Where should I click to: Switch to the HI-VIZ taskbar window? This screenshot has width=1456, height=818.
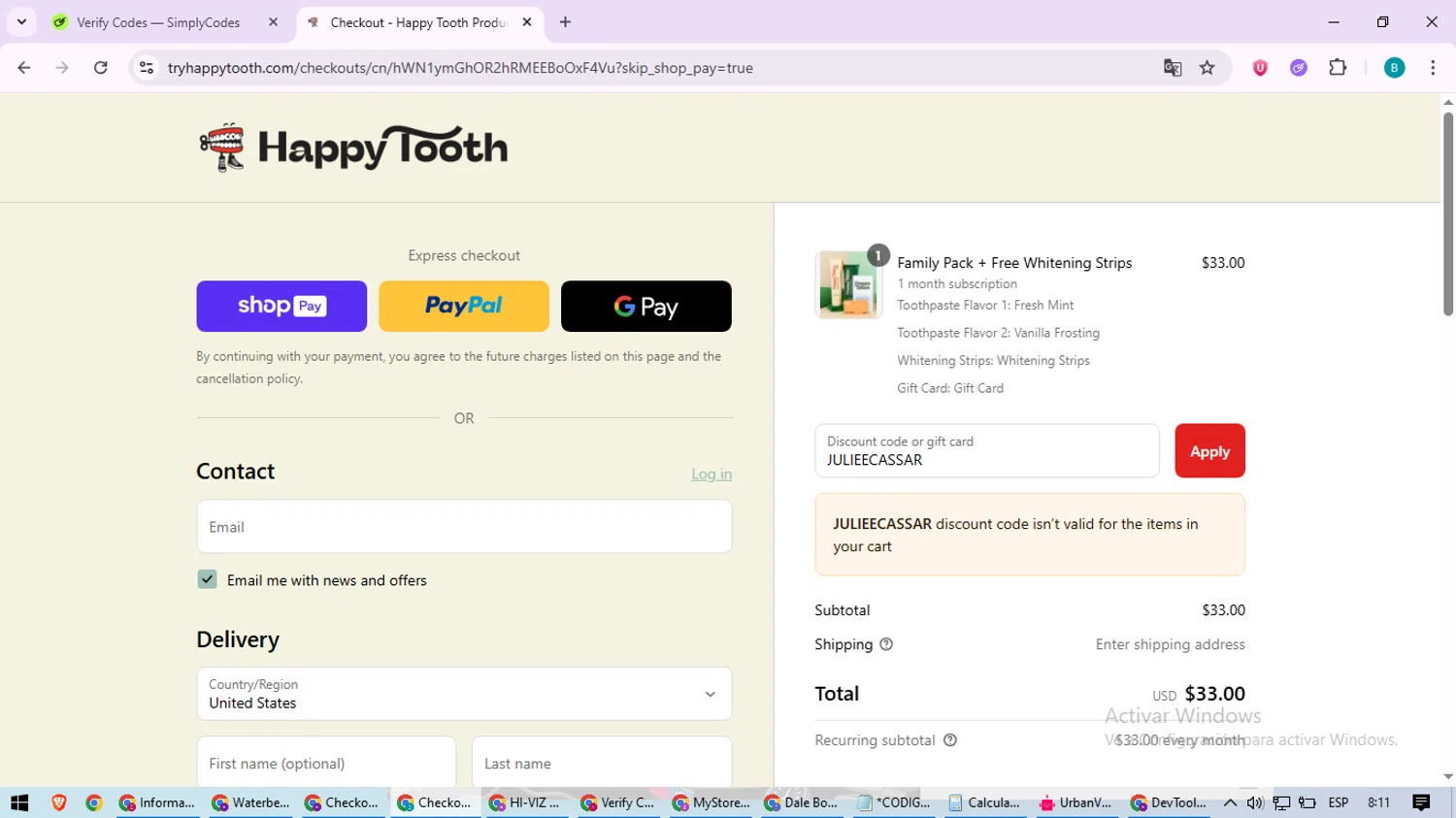pyautogui.click(x=526, y=802)
